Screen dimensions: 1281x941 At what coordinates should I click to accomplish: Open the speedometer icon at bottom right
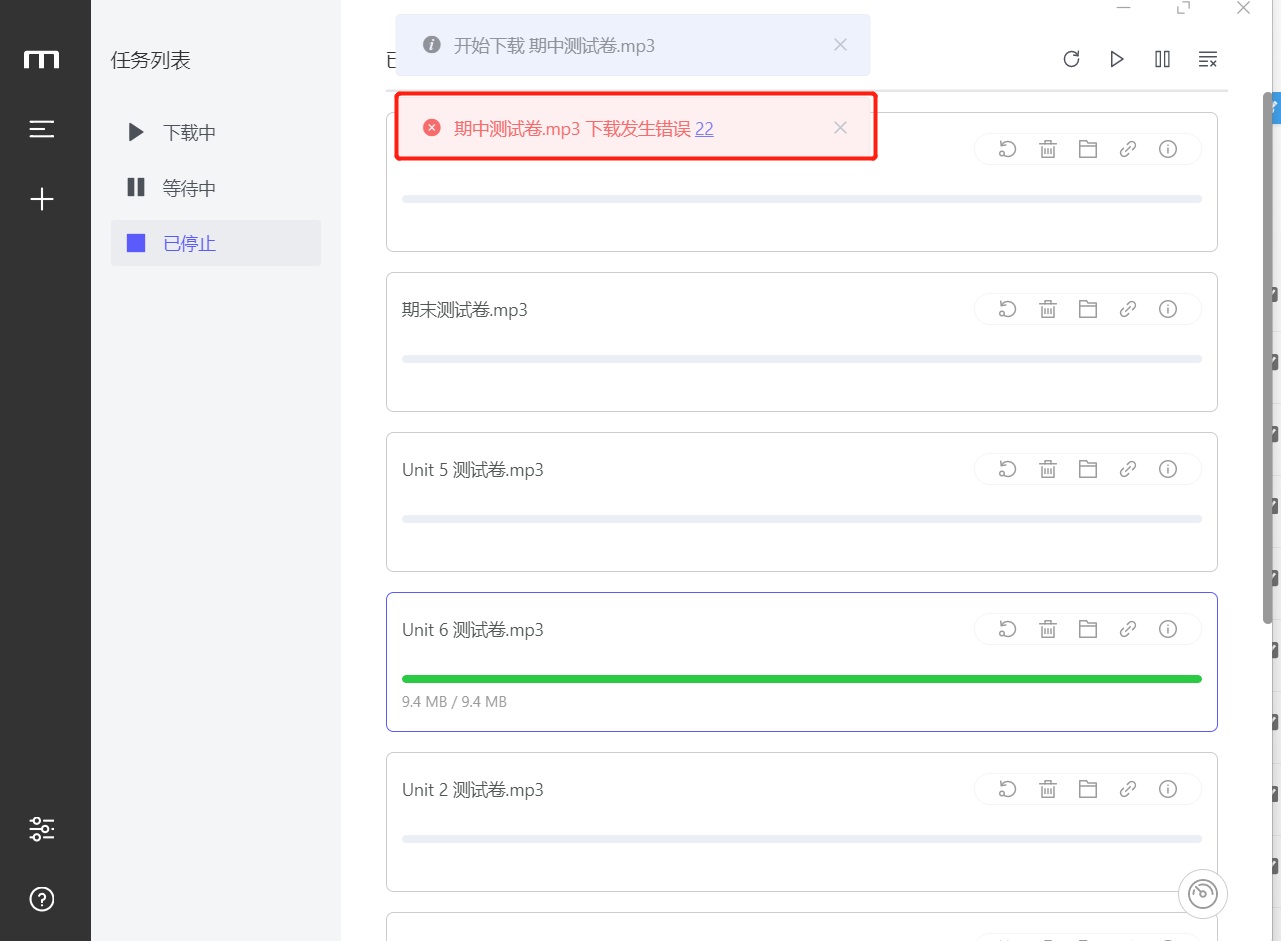pos(1203,894)
